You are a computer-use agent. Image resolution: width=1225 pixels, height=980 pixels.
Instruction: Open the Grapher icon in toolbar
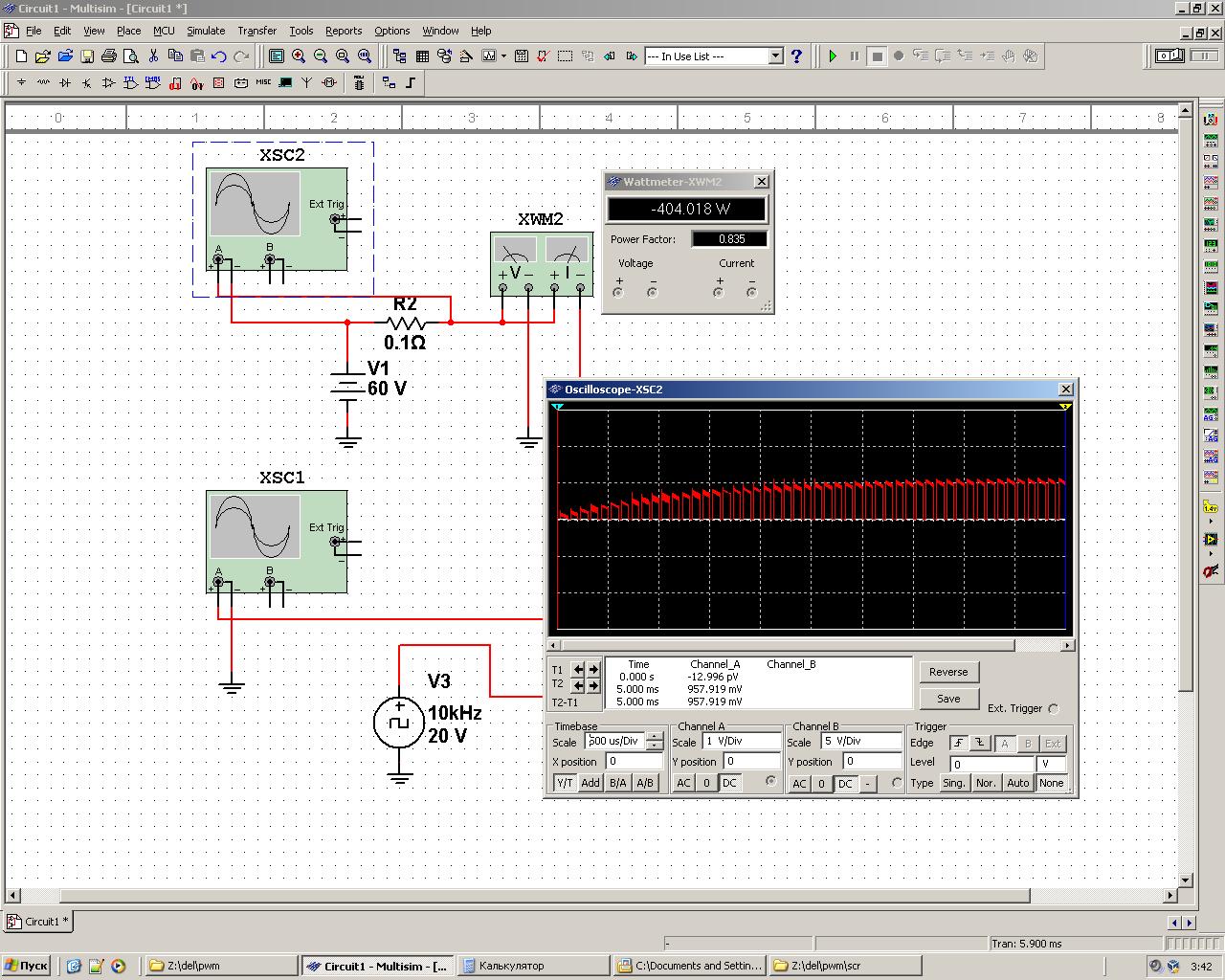[x=489, y=56]
